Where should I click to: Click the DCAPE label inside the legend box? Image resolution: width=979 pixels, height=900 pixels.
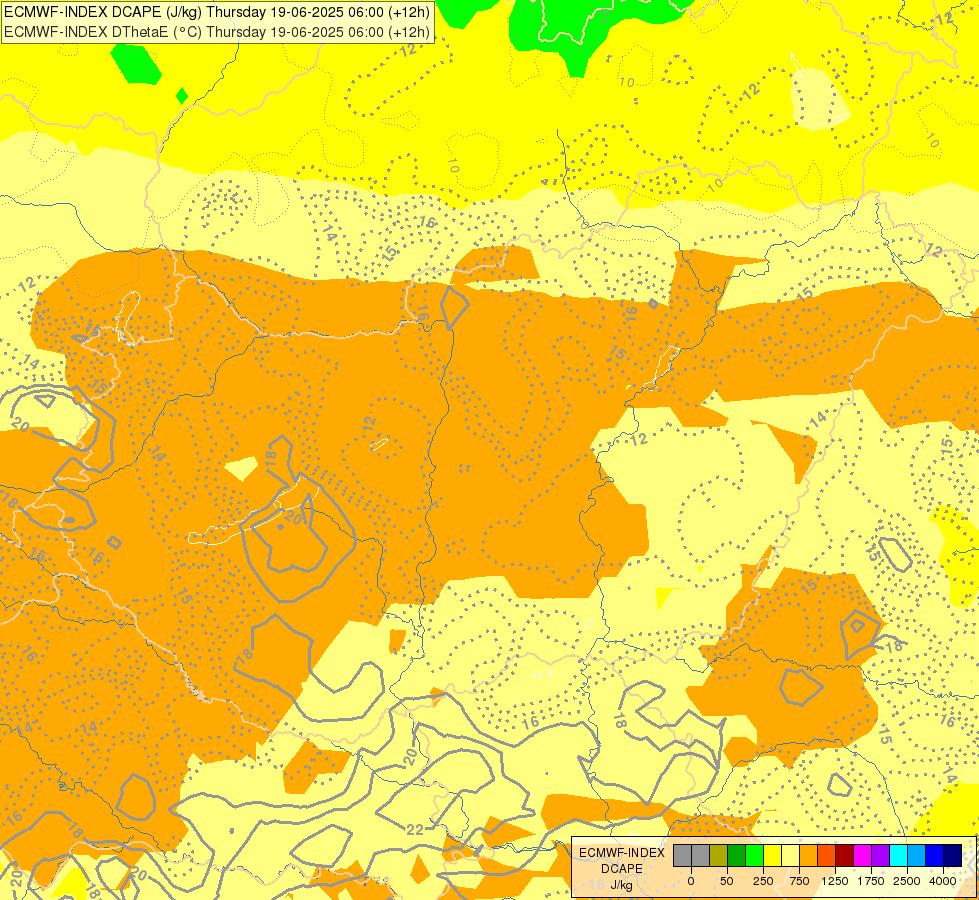pyautogui.click(x=622, y=869)
